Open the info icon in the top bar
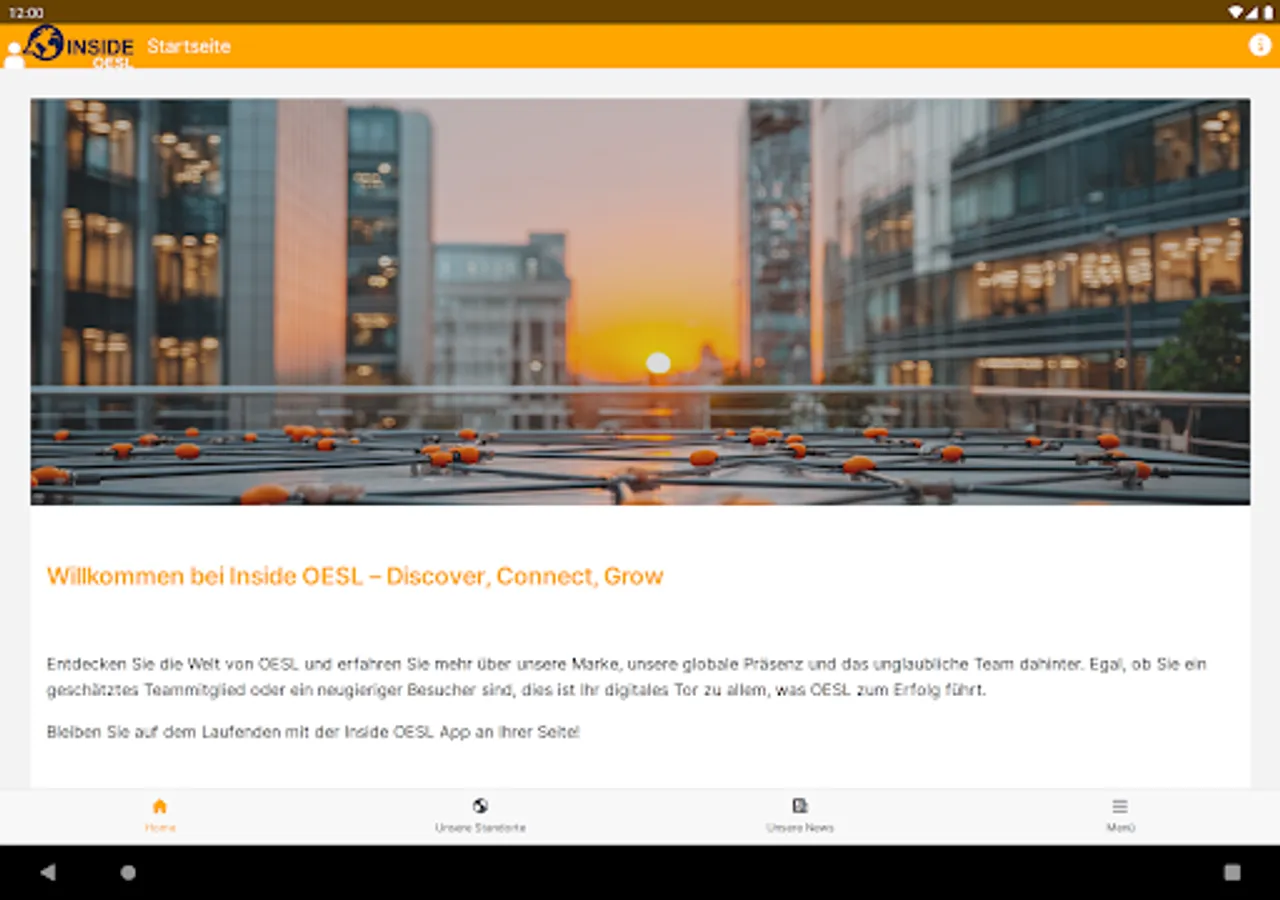1280x900 pixels. click(1259, 44)
